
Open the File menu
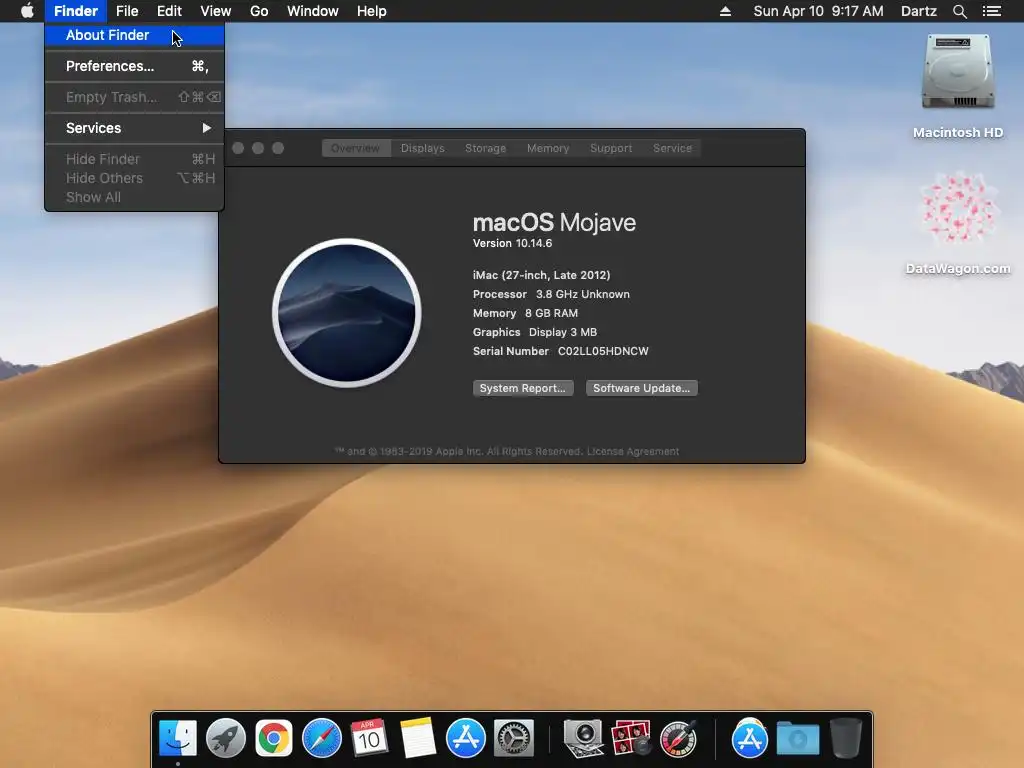tap(127, 11)
